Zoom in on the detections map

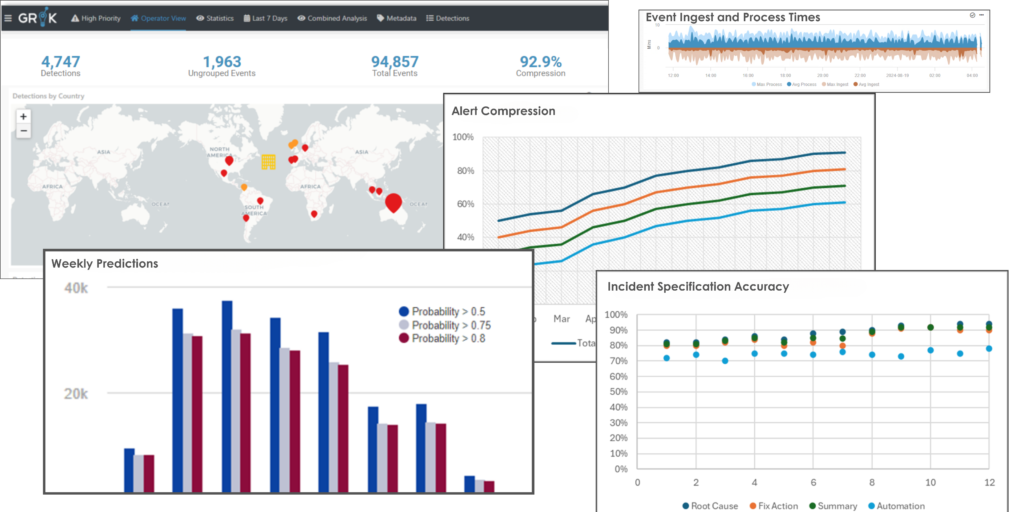23,116
